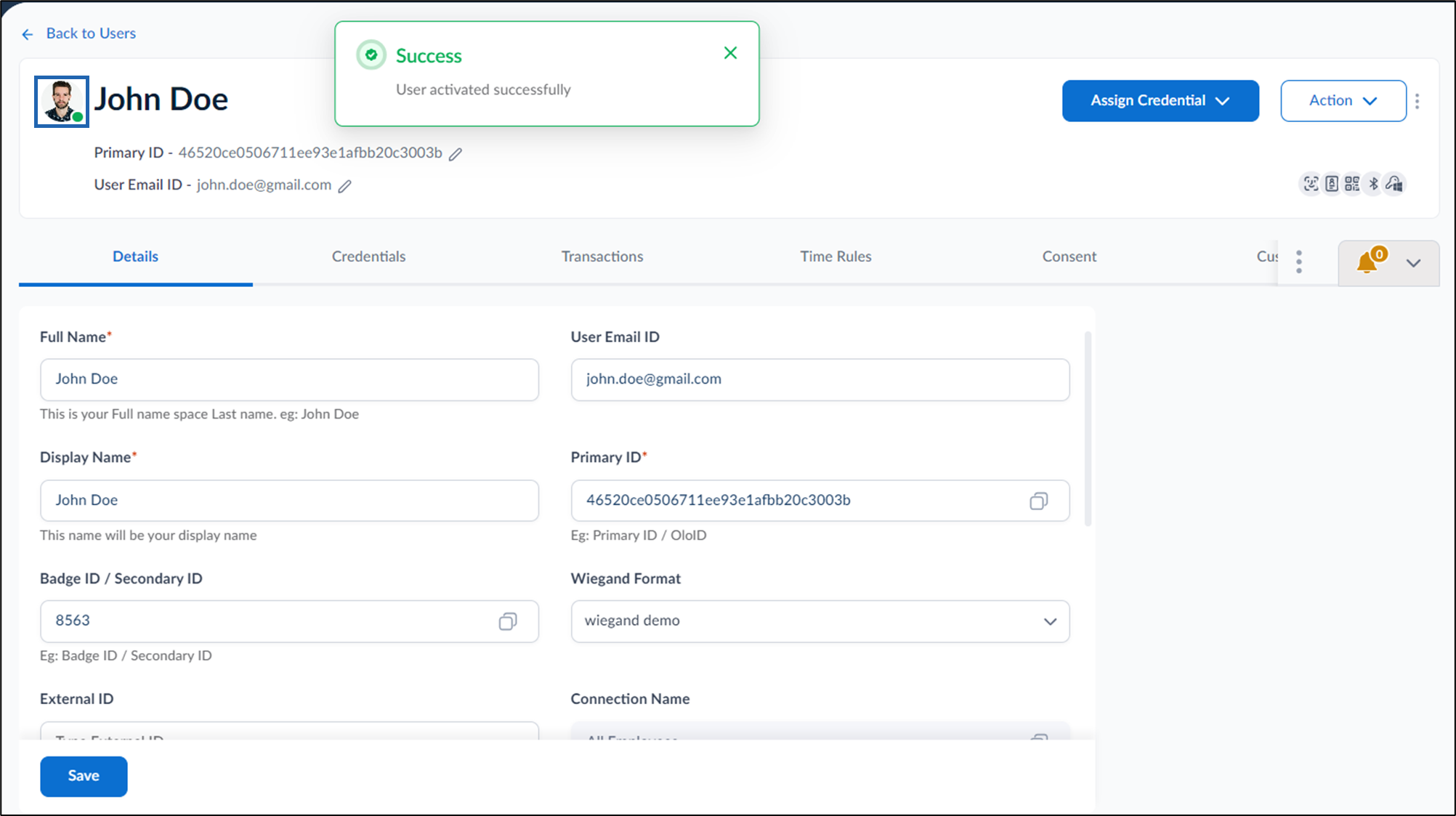Click the face recognition credential icon

(x=1310, y=184)
